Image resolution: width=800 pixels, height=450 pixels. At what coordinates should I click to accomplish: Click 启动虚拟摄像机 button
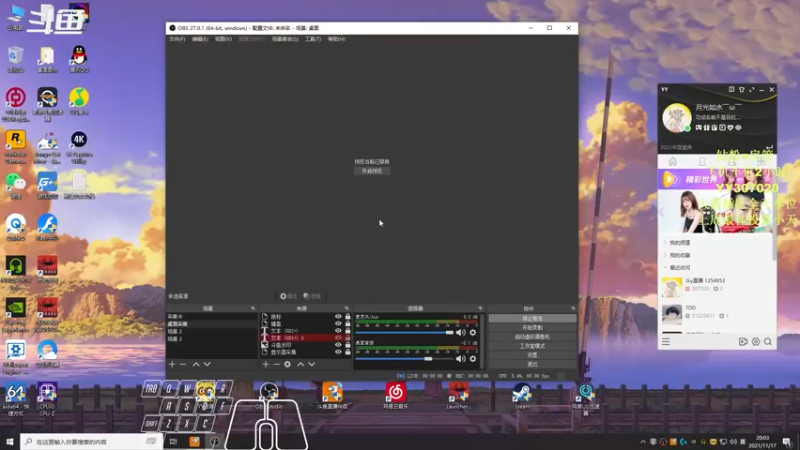point(532,337)
